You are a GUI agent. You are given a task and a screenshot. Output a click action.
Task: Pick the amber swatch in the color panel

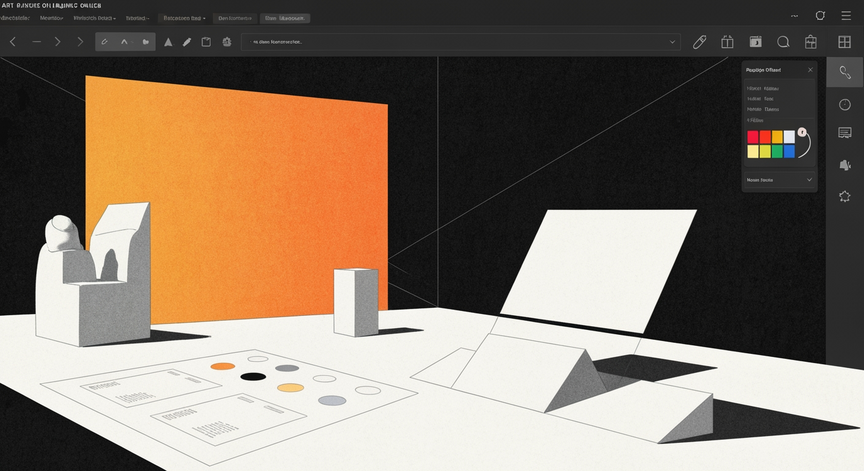(777, 137)
